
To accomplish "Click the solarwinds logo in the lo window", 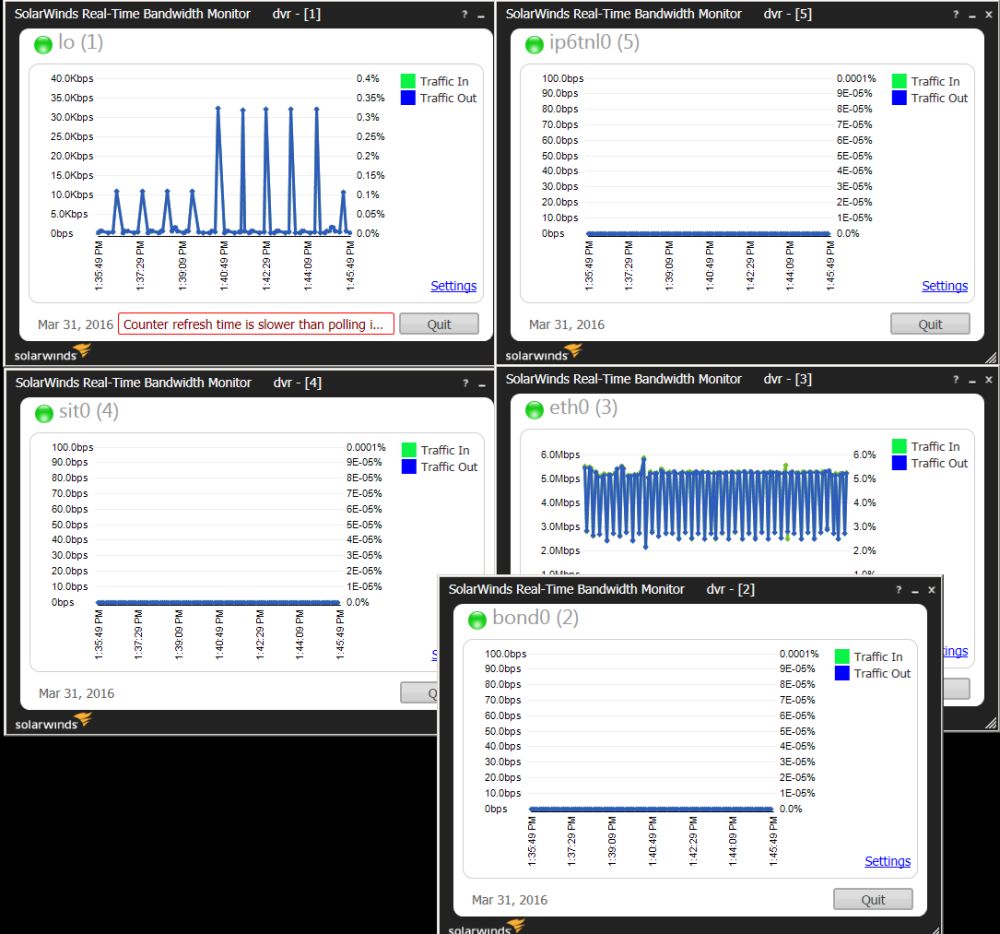I will point(52,353).
